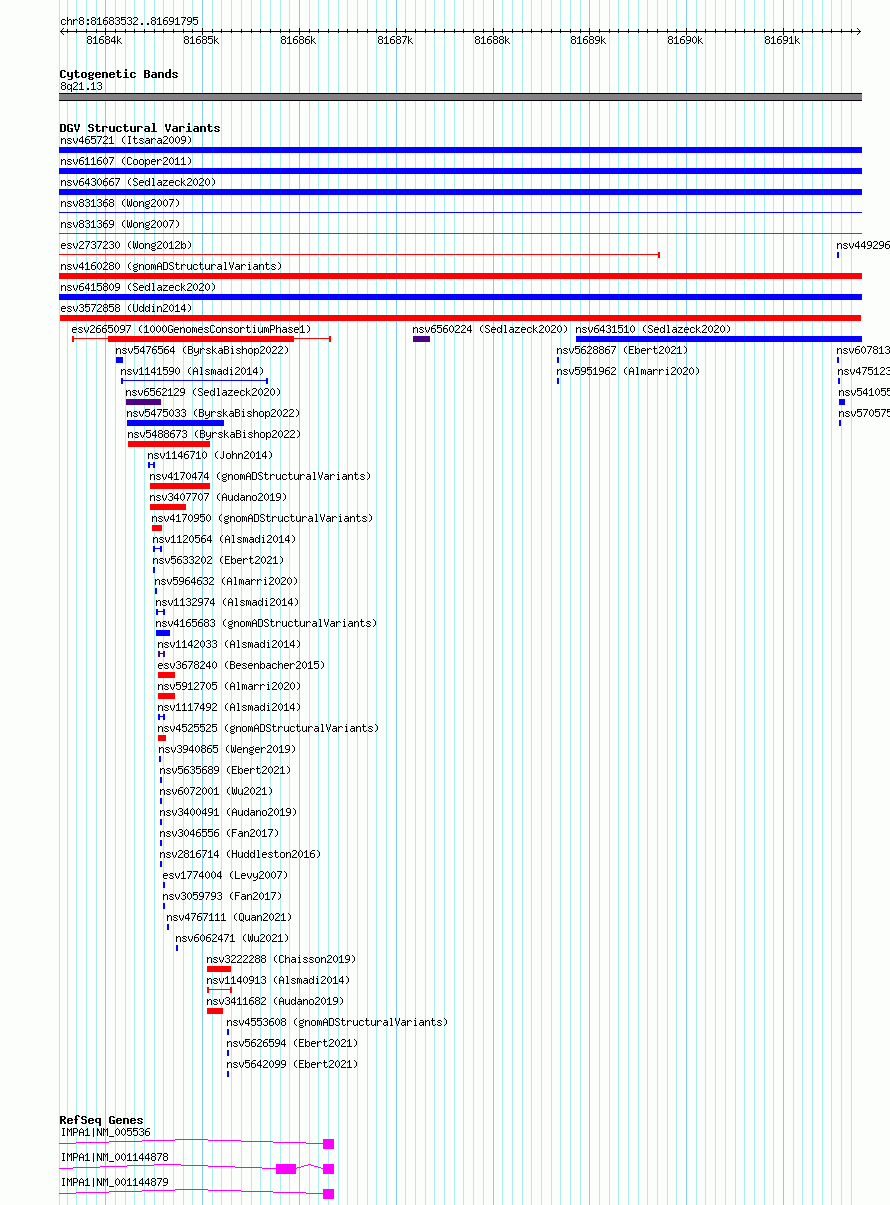Open esv1774004 (Levy2007) label
The image size is (890, 1205).
(x=225, y=875)
